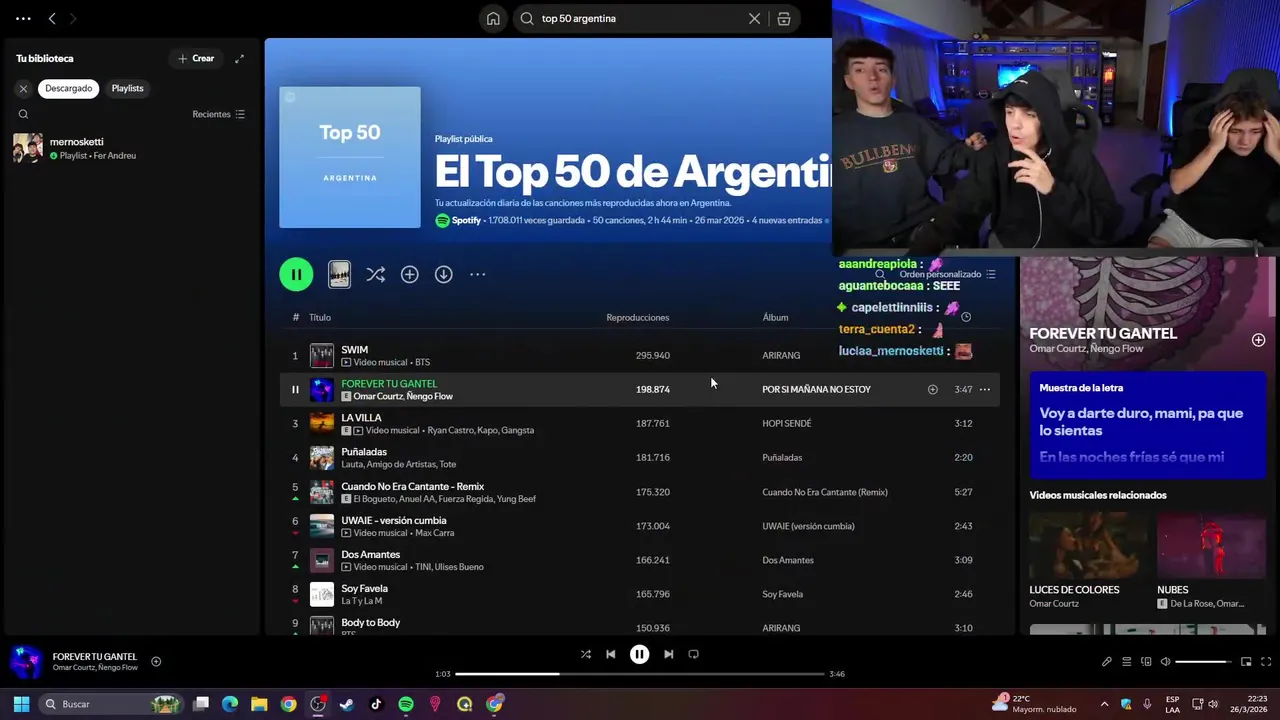The image size is (1280, 720).
Task: Select Cuando No Era Cantante - Remix track
Action: [412, 486]
